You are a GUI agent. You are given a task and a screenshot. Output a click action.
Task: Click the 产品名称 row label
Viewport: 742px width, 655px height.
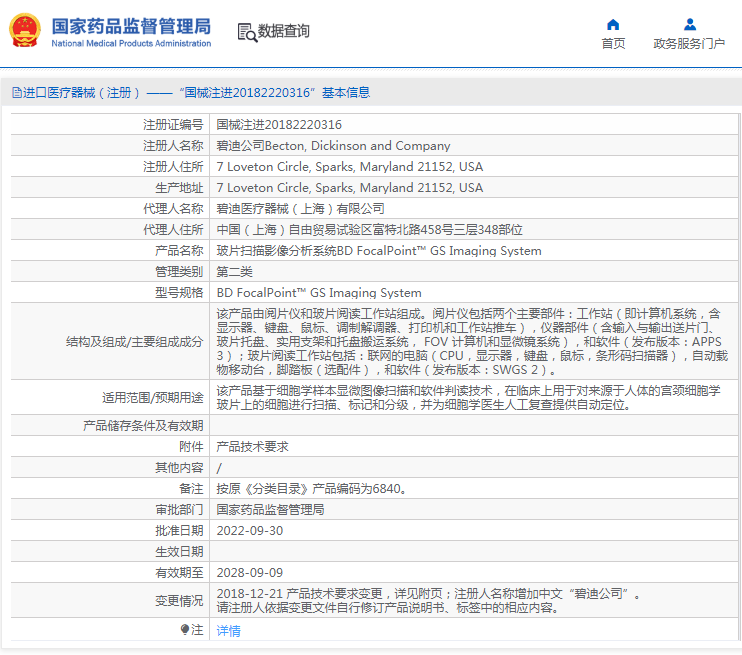pyautogui.click(x=179, y=251)
